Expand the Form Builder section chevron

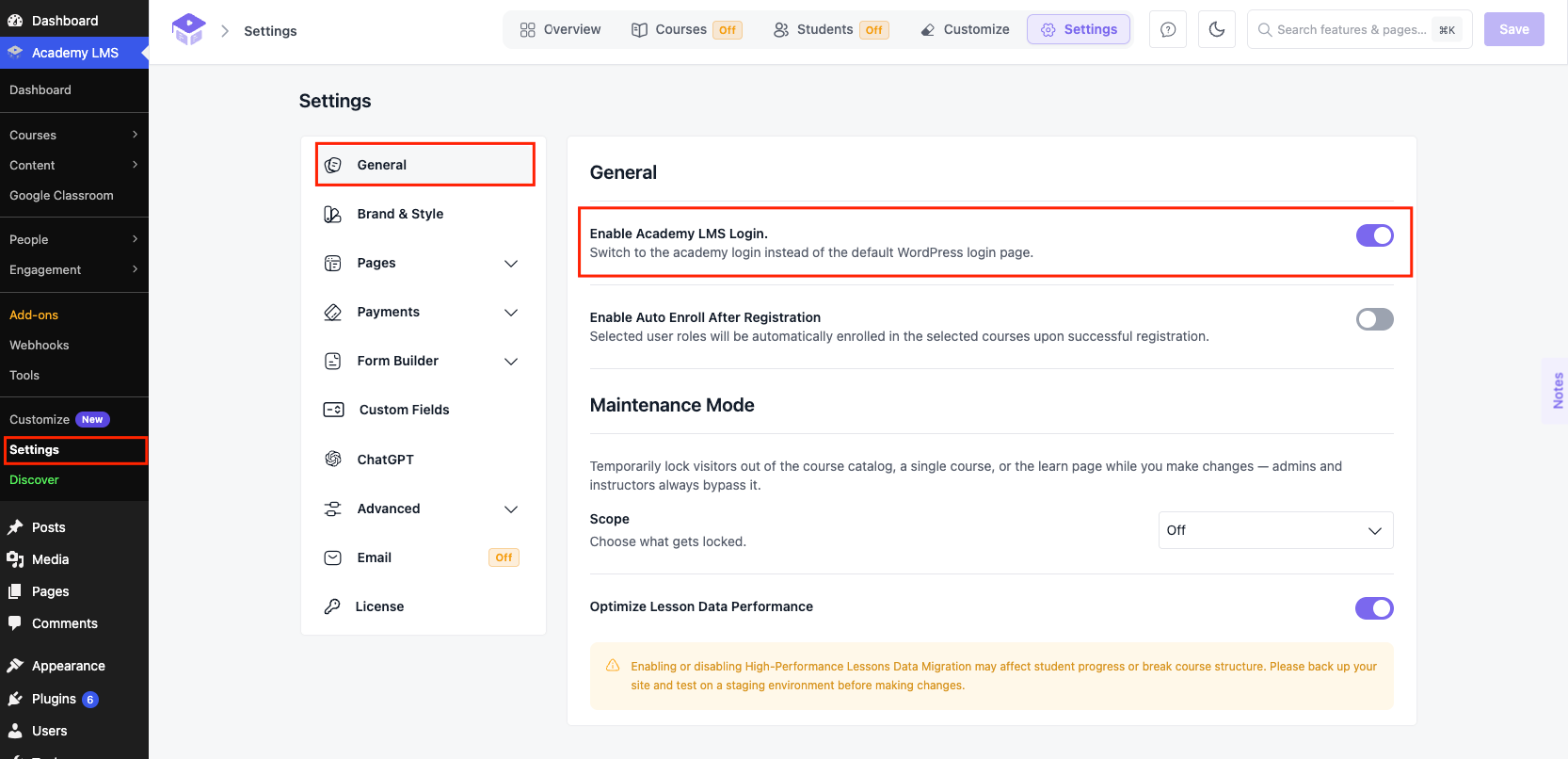(x=511, y=362)
